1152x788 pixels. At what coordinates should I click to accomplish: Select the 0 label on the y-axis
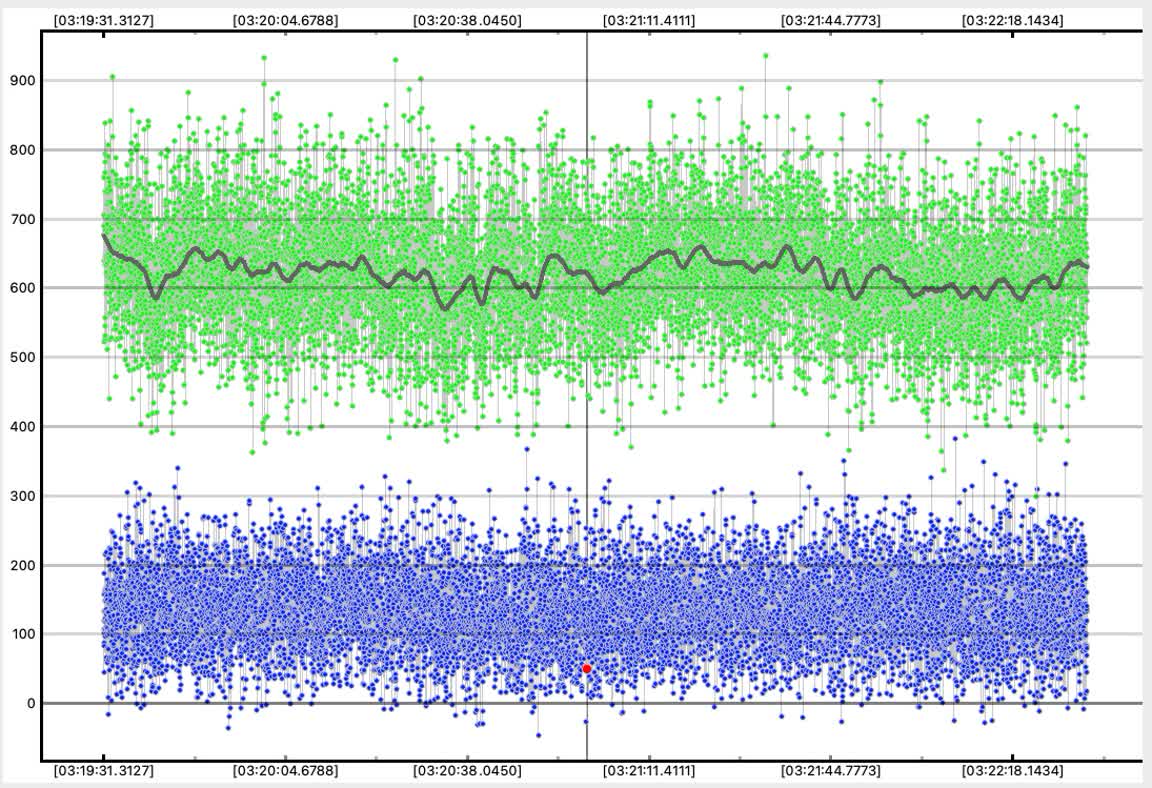30,703
